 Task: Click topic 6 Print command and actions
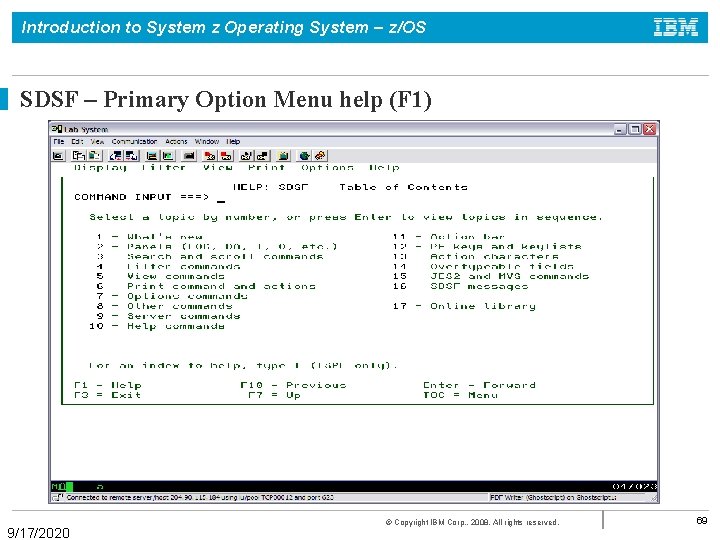pyautogui.click(x=206, y=286)
